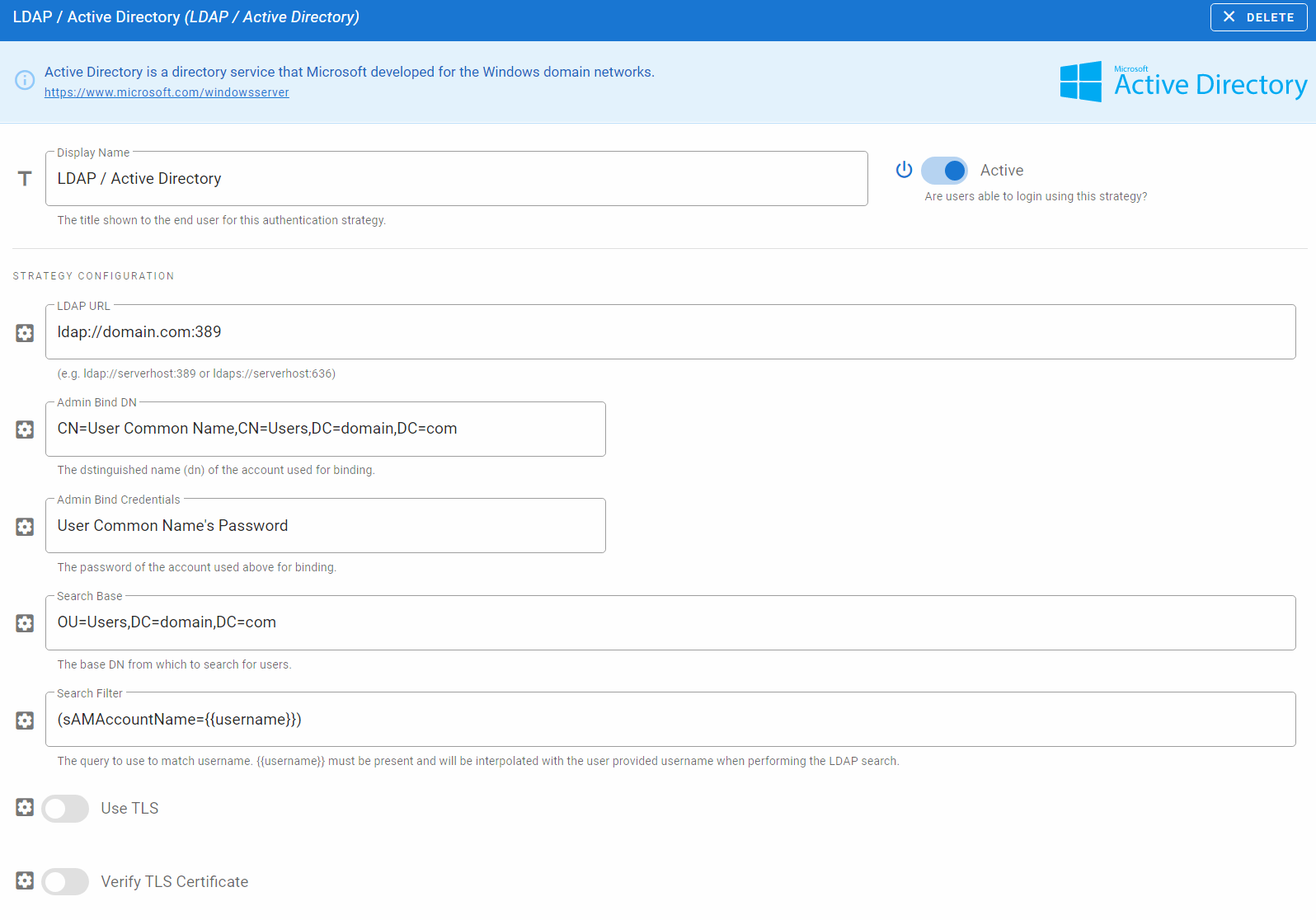The height and width of the screenshot is (920, 1316).
Task: Open the microsoft.com/windowsserver link
Action: coord(167,92)
